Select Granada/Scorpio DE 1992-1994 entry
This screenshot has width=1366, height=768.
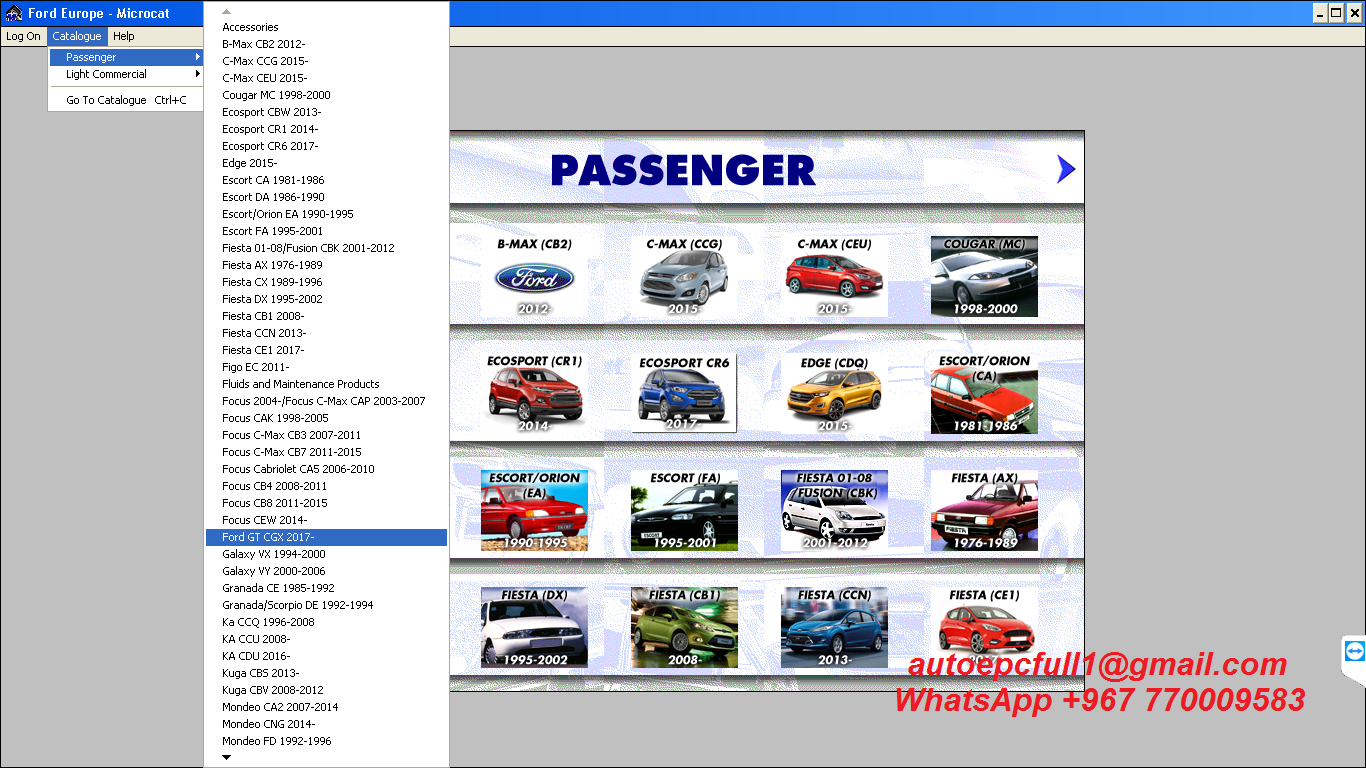coord(326,605)
